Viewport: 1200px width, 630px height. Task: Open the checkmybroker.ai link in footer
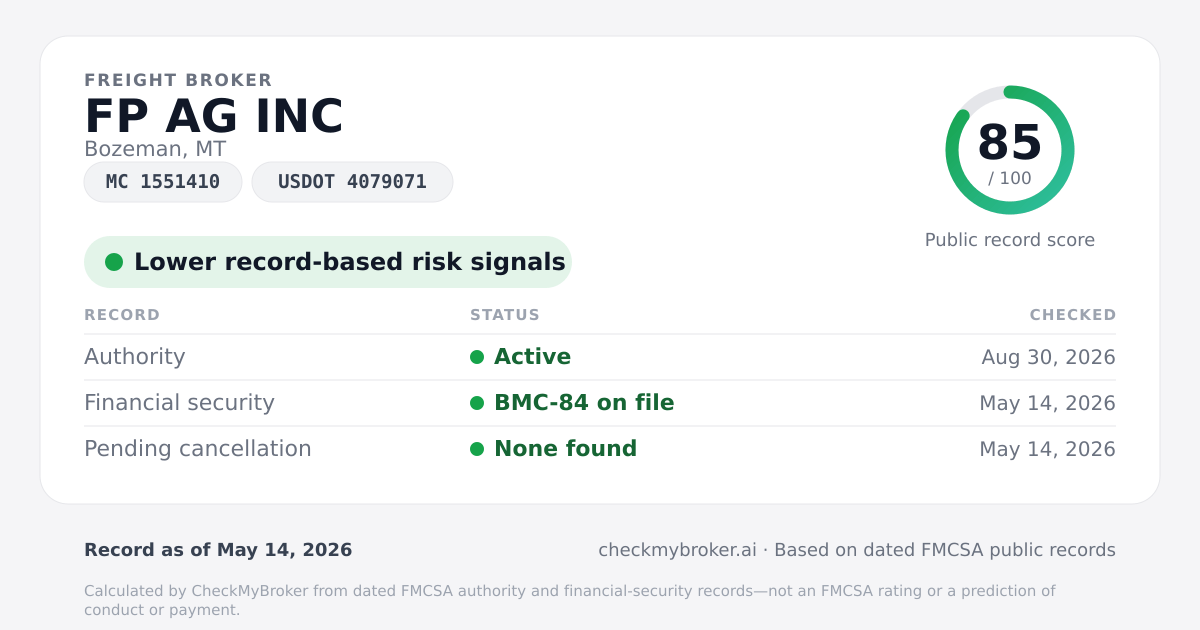pyautogui.click(x=677, y=550)
